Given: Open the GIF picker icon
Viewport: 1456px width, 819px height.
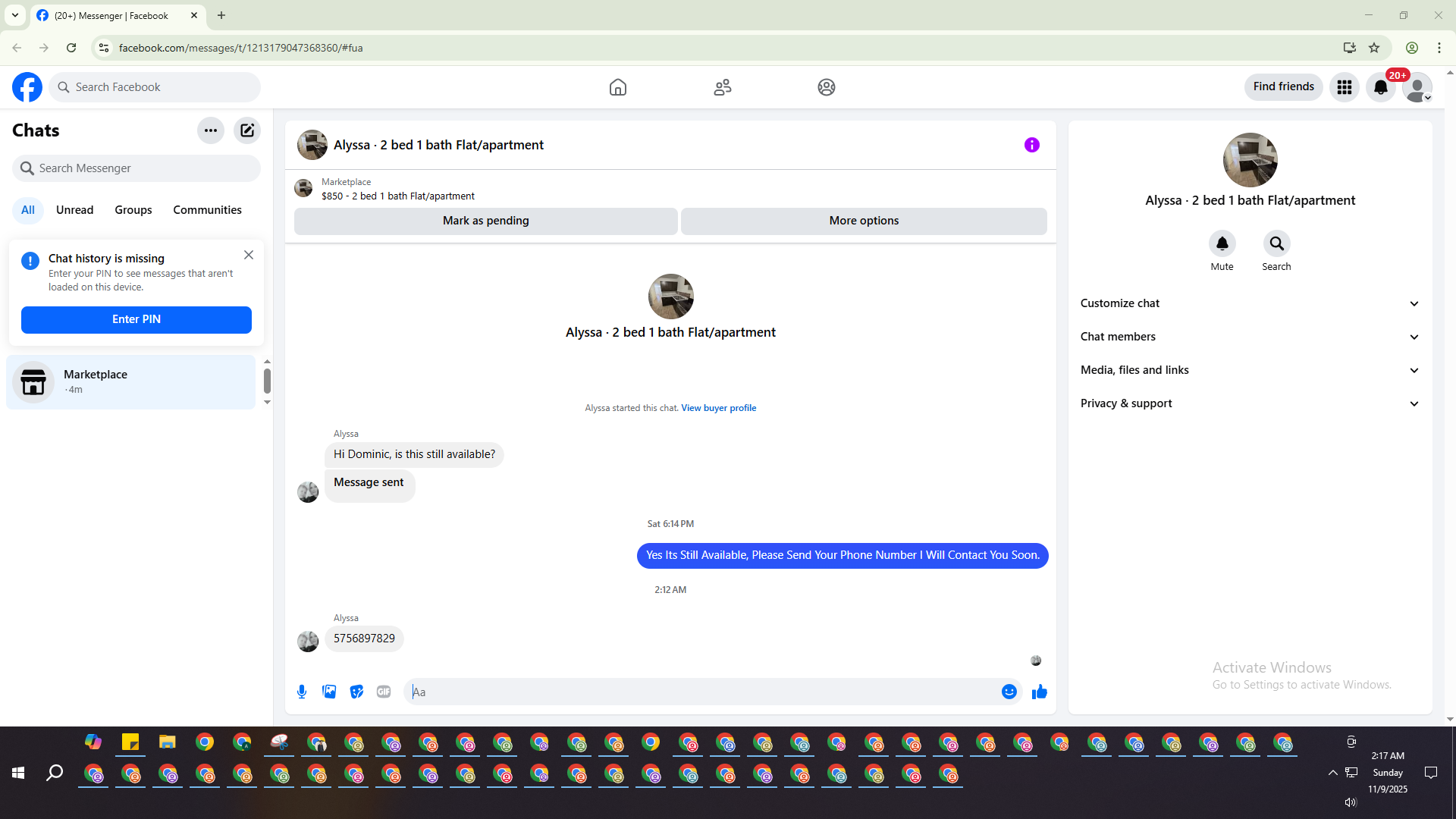Looking at the screenshot, I should pyautogui.click(x=384, y=692).
